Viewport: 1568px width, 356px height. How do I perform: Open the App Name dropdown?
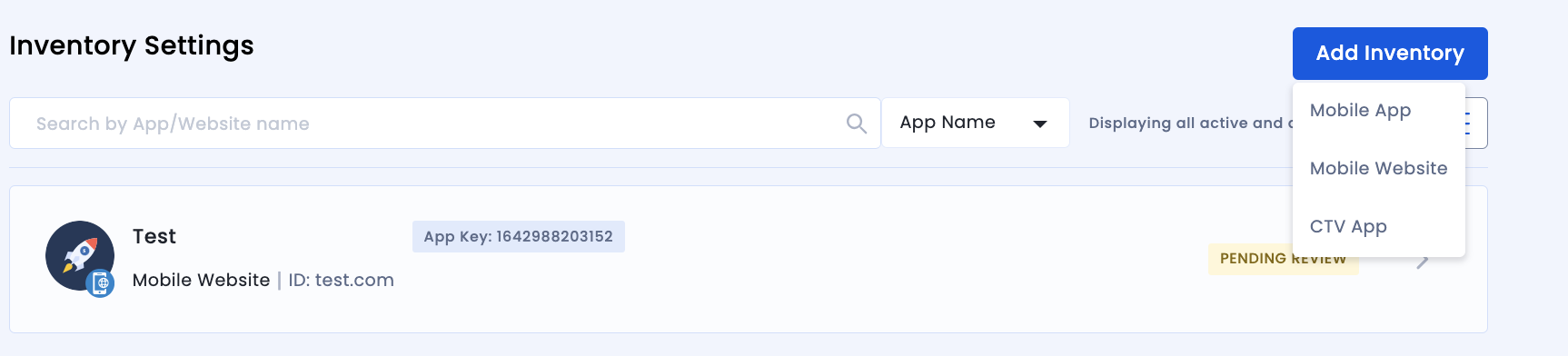(x=976, y=123)
